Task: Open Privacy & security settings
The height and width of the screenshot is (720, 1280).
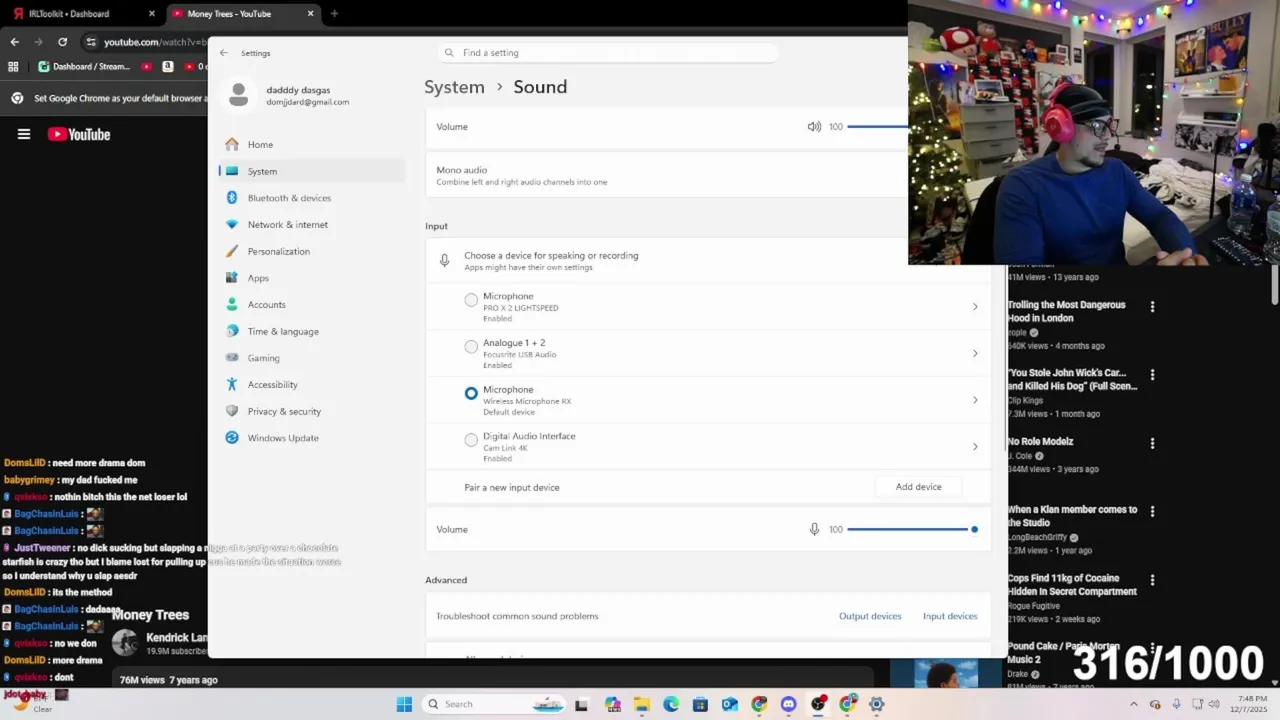Action: (x=311, y=411)
